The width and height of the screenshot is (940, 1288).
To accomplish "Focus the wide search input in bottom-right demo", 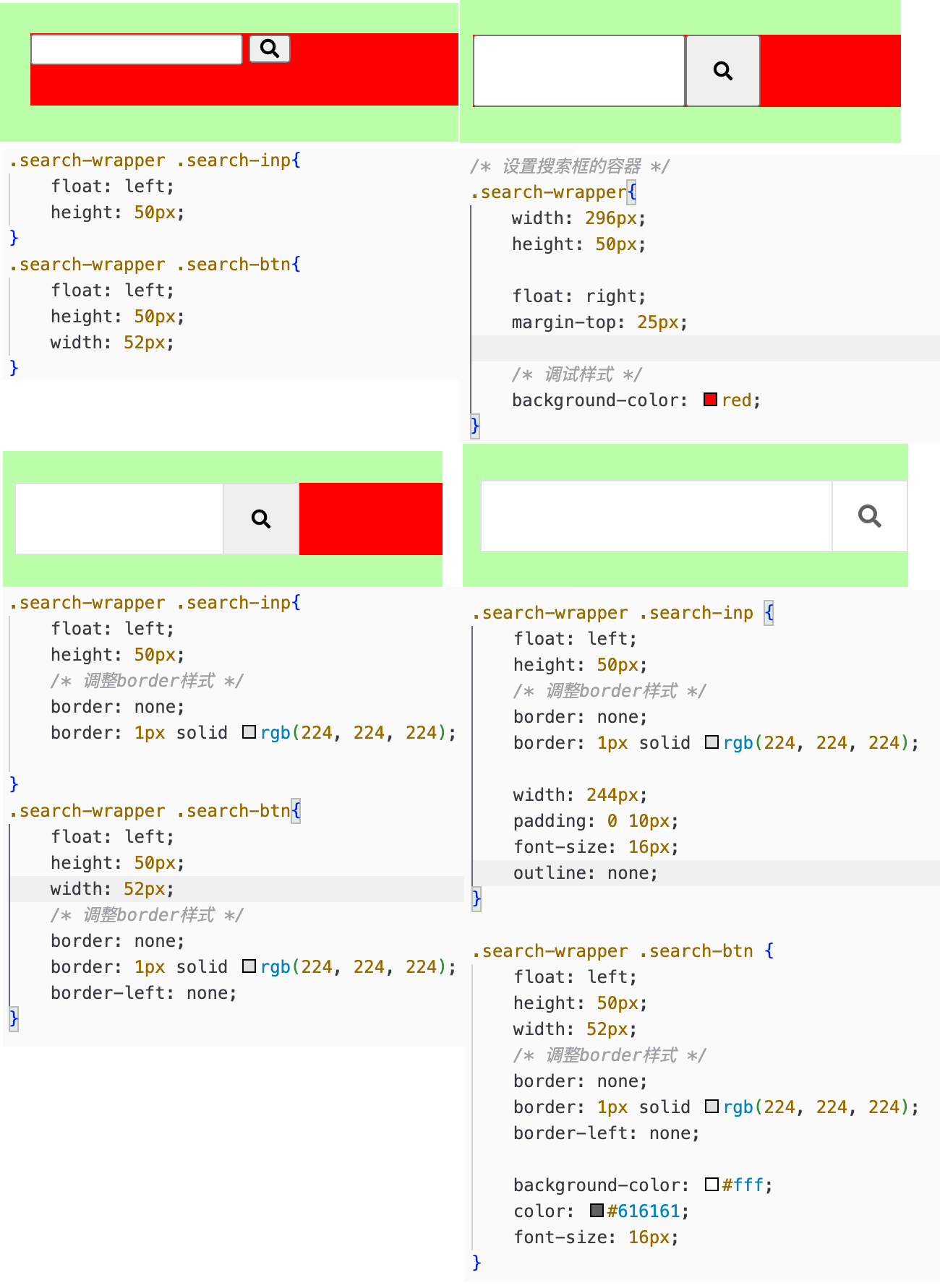I will point(657,516).
